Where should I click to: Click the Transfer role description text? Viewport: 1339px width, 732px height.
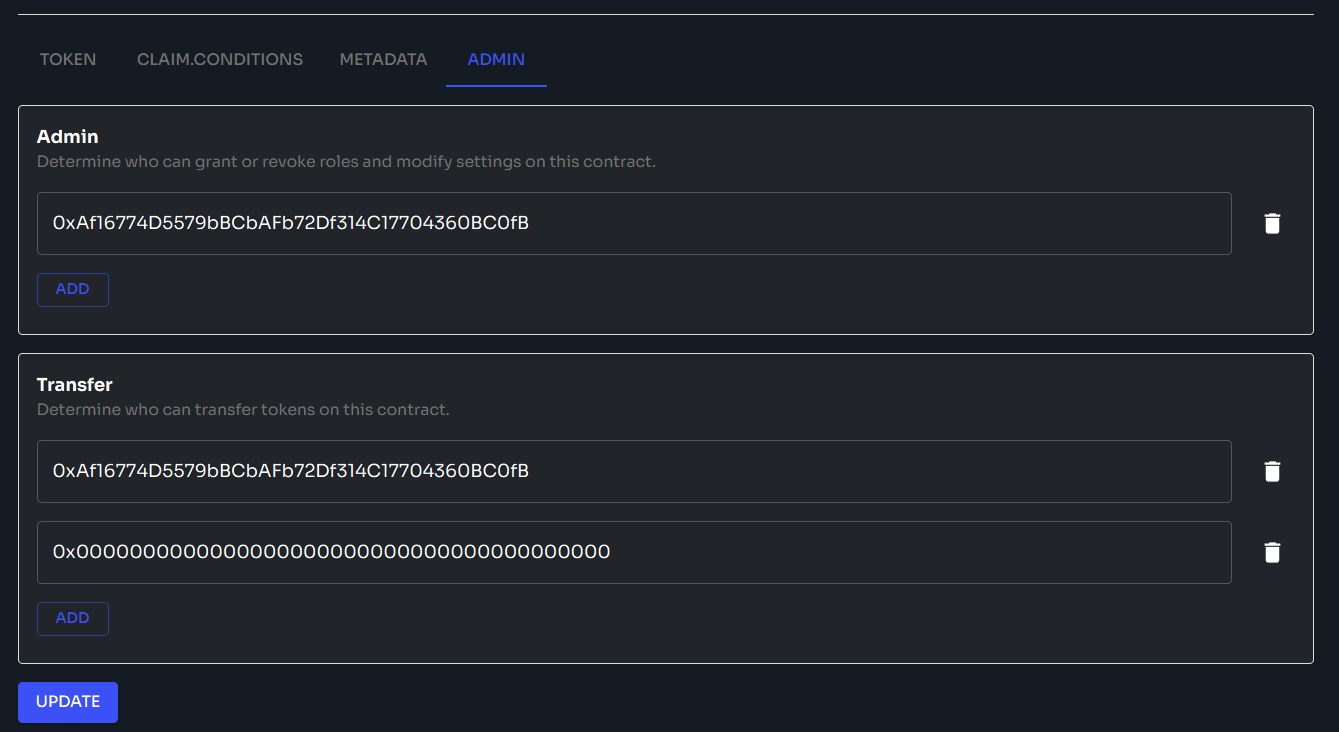pos(243,410)
